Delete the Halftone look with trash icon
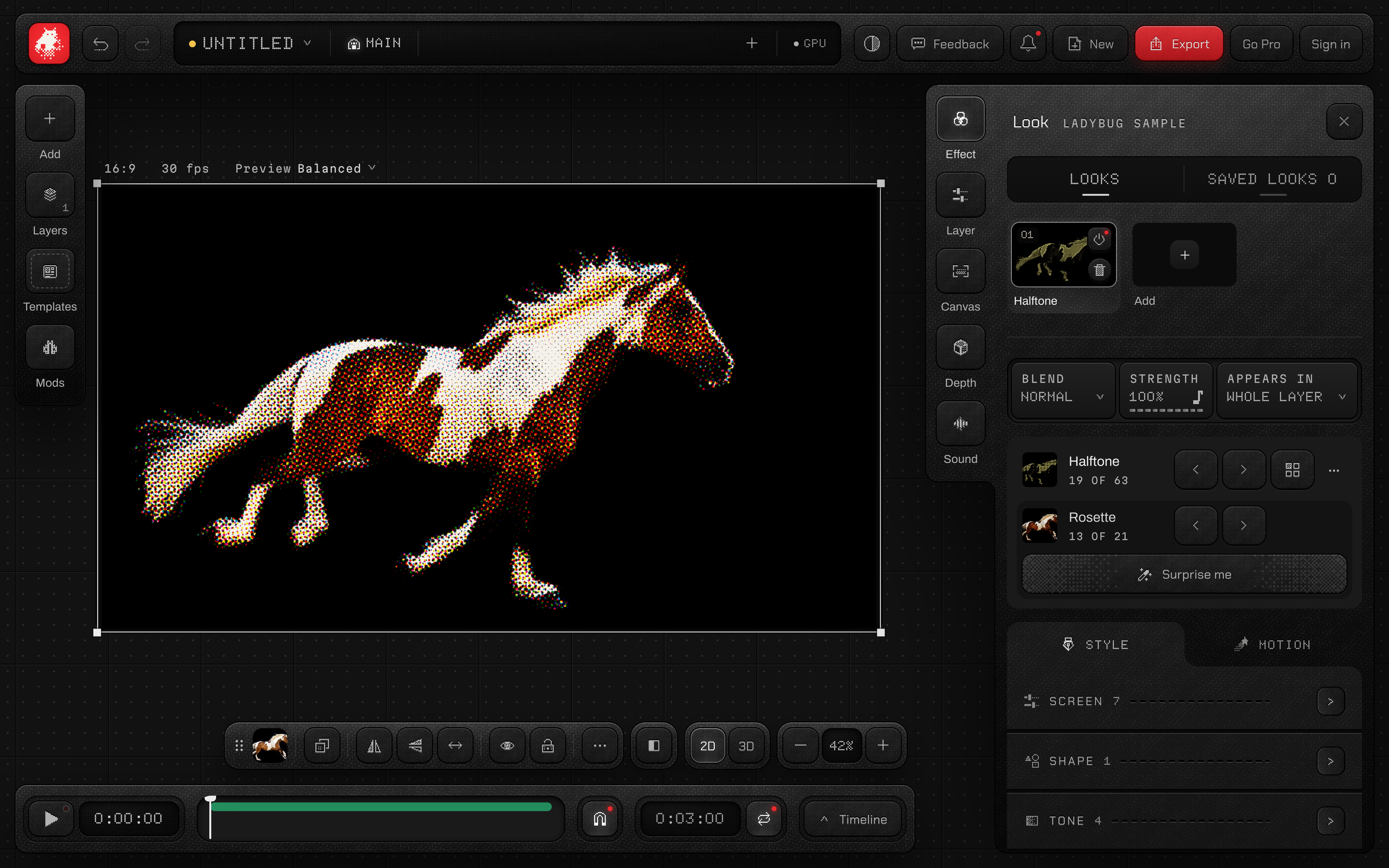The height and width of the screenshot is (868, 1389). 1099,270
